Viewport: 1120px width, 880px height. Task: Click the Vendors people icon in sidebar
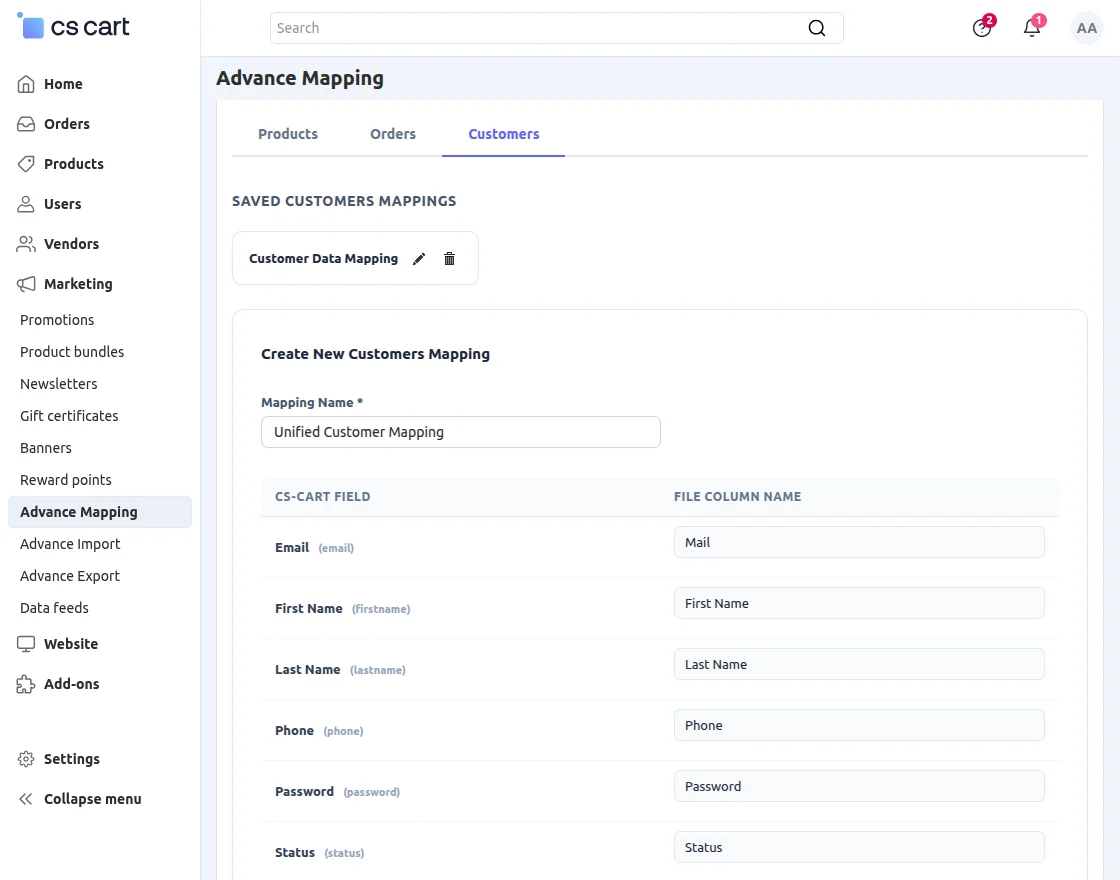[x=26, y=244]
